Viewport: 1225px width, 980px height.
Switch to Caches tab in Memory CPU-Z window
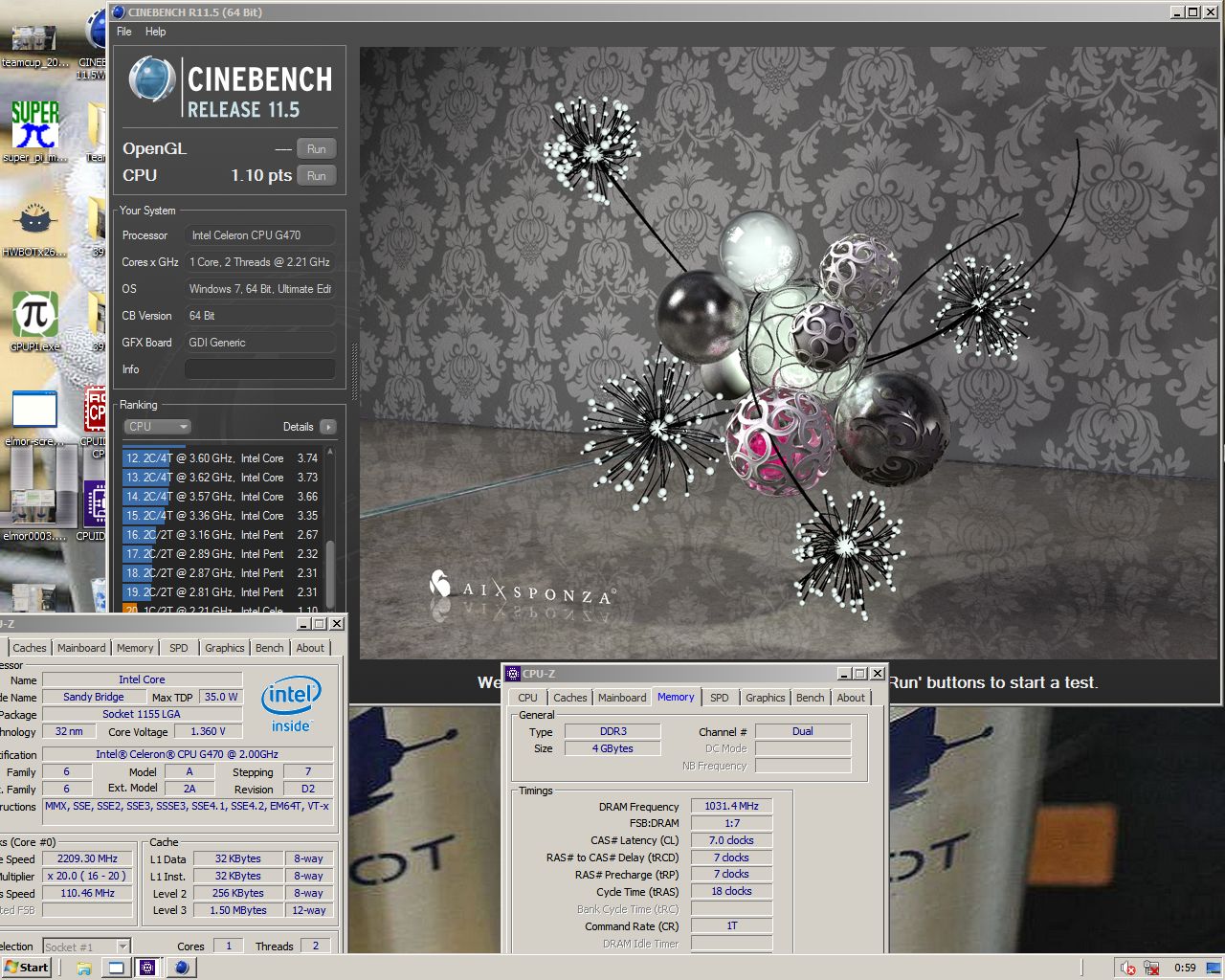(x=569, y=698)
